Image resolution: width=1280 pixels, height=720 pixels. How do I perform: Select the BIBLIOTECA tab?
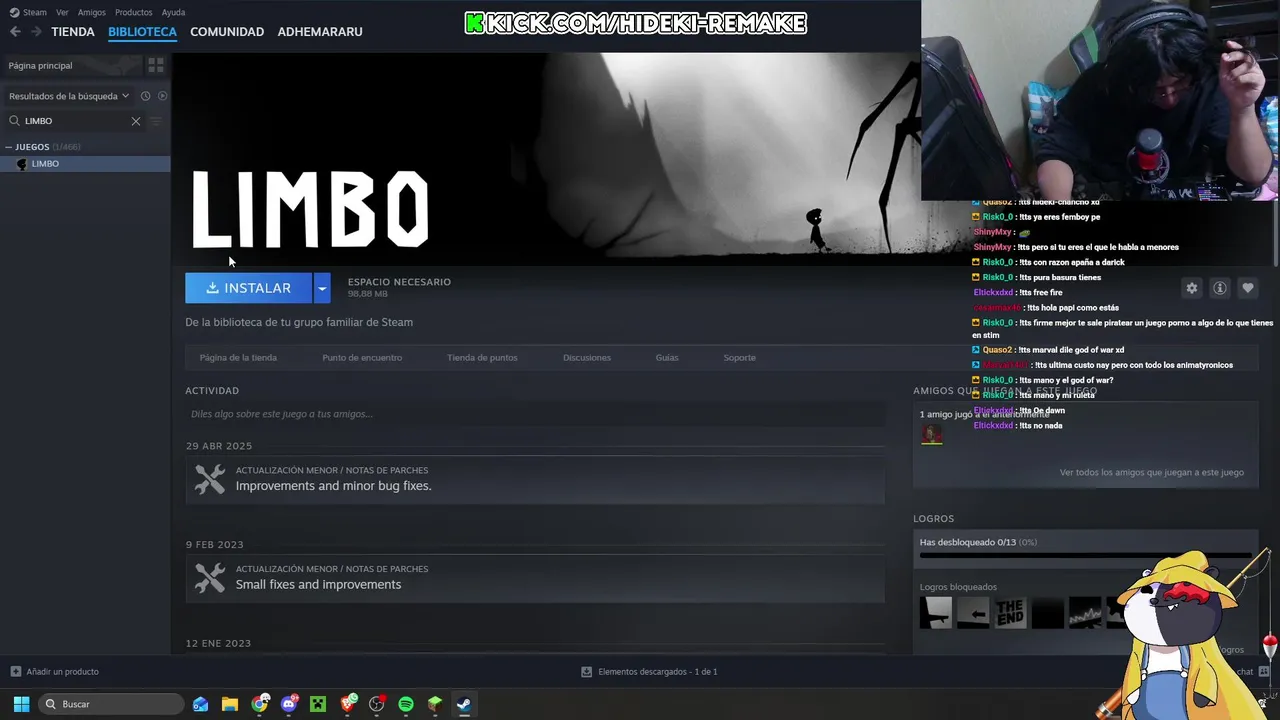click(x=142, y=32)
